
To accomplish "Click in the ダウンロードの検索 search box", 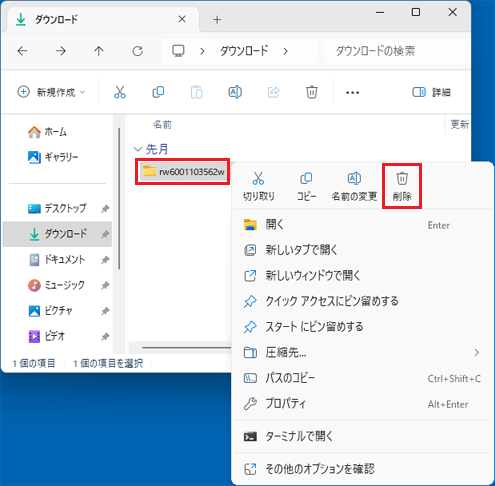I will point(397,51).
